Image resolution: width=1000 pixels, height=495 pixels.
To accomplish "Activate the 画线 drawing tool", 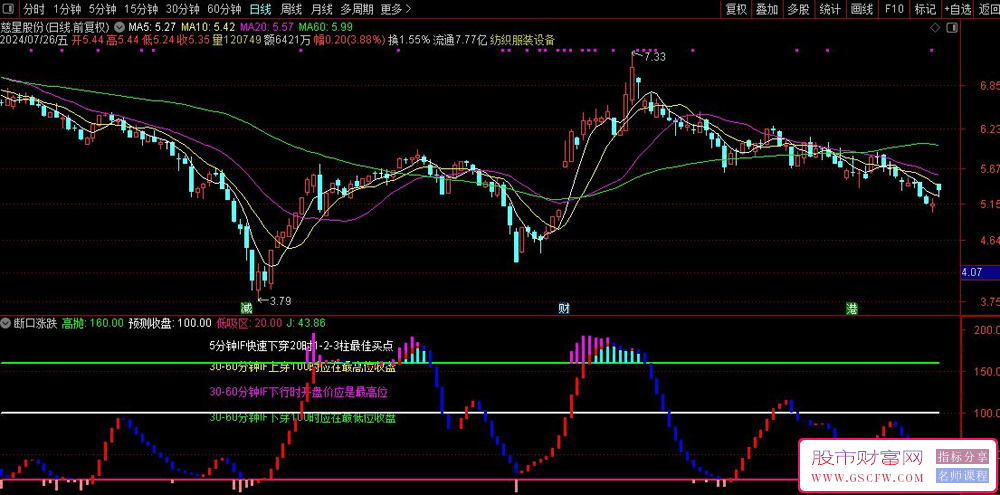I will pos(862,9).
